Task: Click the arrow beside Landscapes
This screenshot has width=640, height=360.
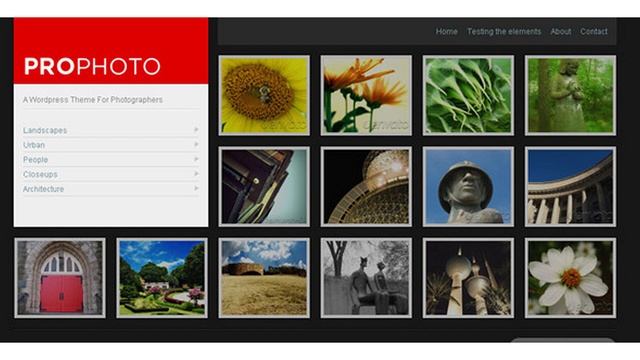Action: (196, 129)
